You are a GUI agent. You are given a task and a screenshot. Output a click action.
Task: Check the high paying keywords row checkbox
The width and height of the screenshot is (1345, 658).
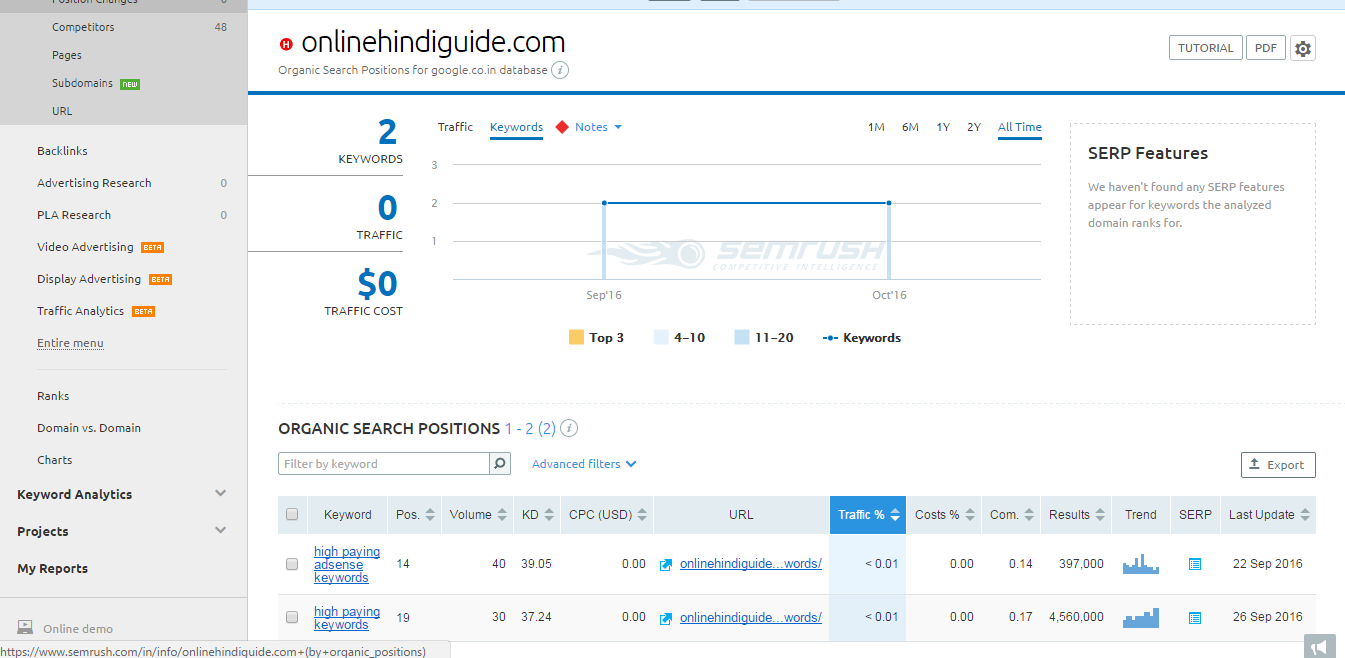point(292,617)
